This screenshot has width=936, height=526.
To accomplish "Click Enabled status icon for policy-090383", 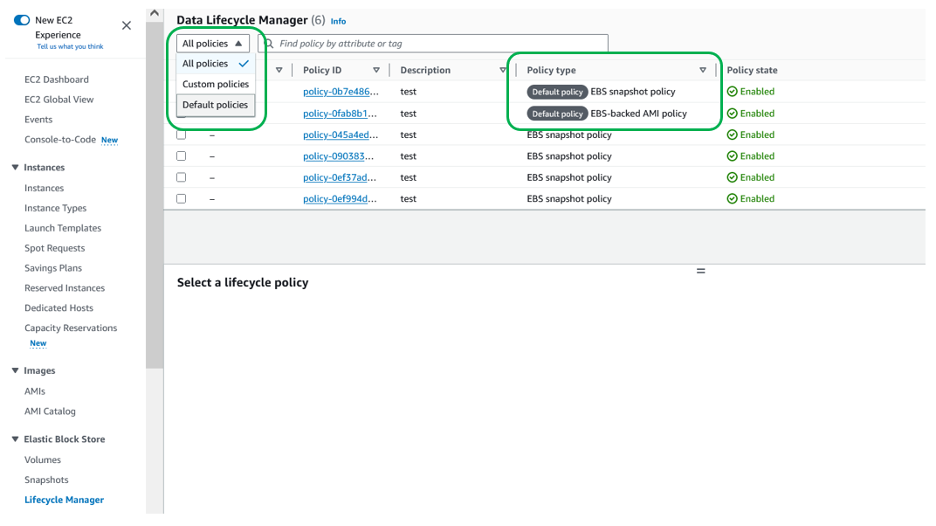I will 732,156.
